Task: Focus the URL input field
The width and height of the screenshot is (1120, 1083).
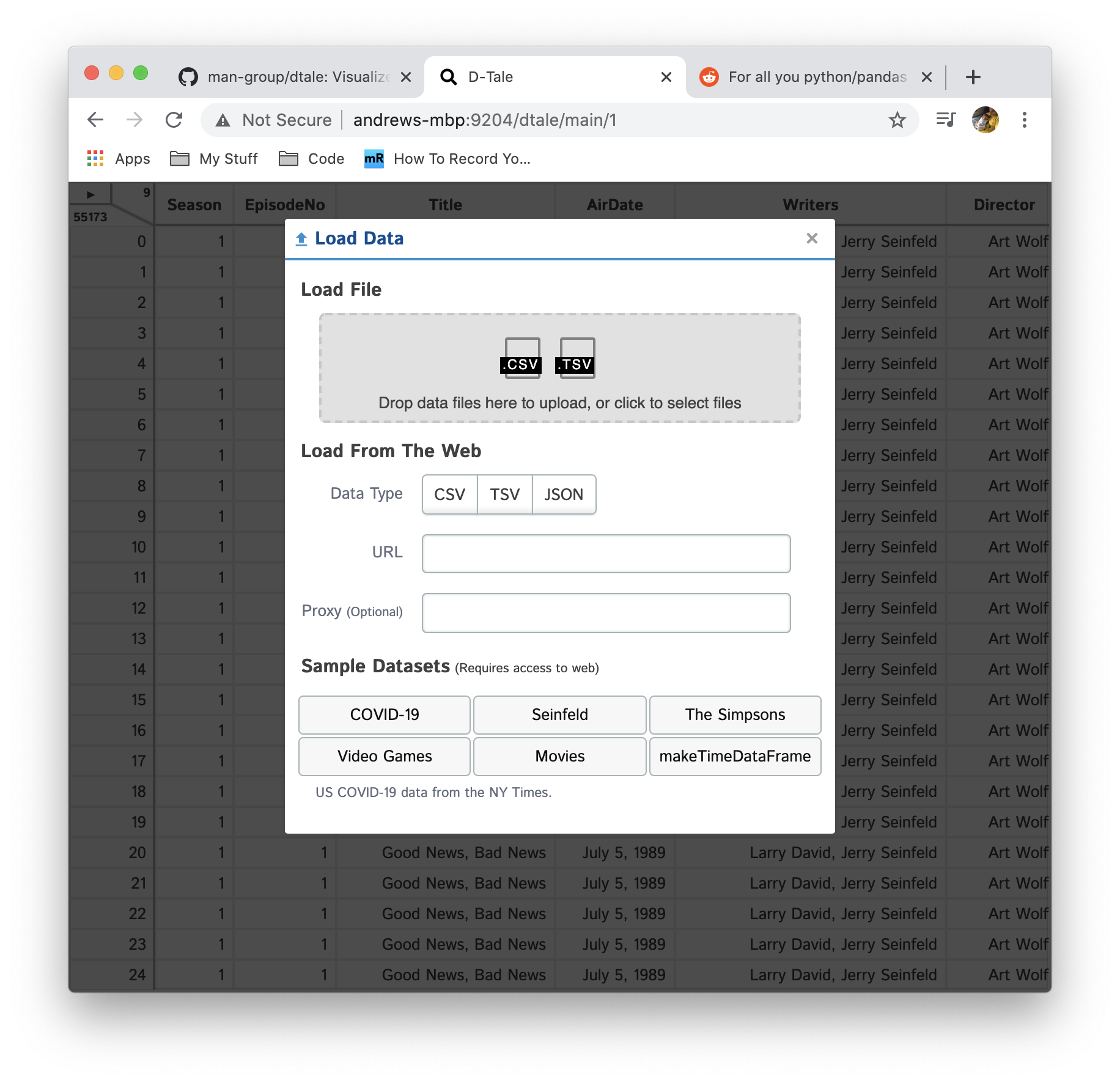Action: (606, 554)
